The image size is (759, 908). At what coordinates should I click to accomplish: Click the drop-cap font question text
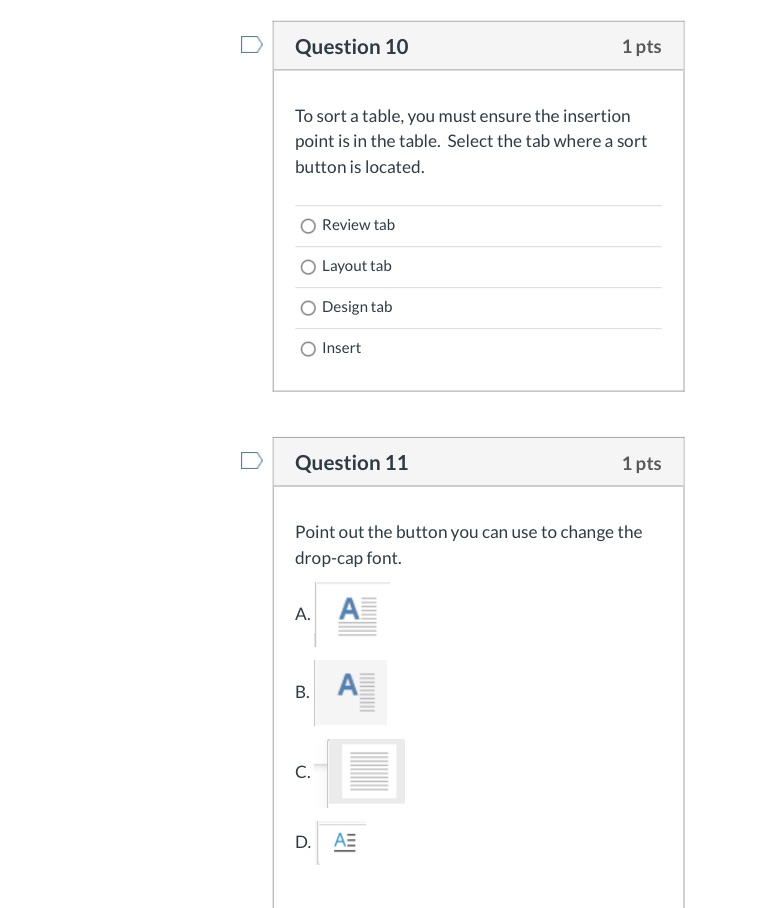[x=468, y=545]
